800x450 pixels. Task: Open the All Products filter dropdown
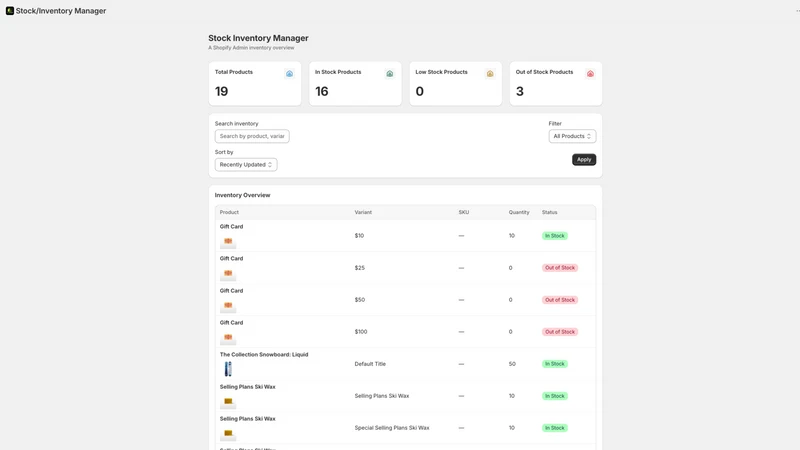[572, 136]
